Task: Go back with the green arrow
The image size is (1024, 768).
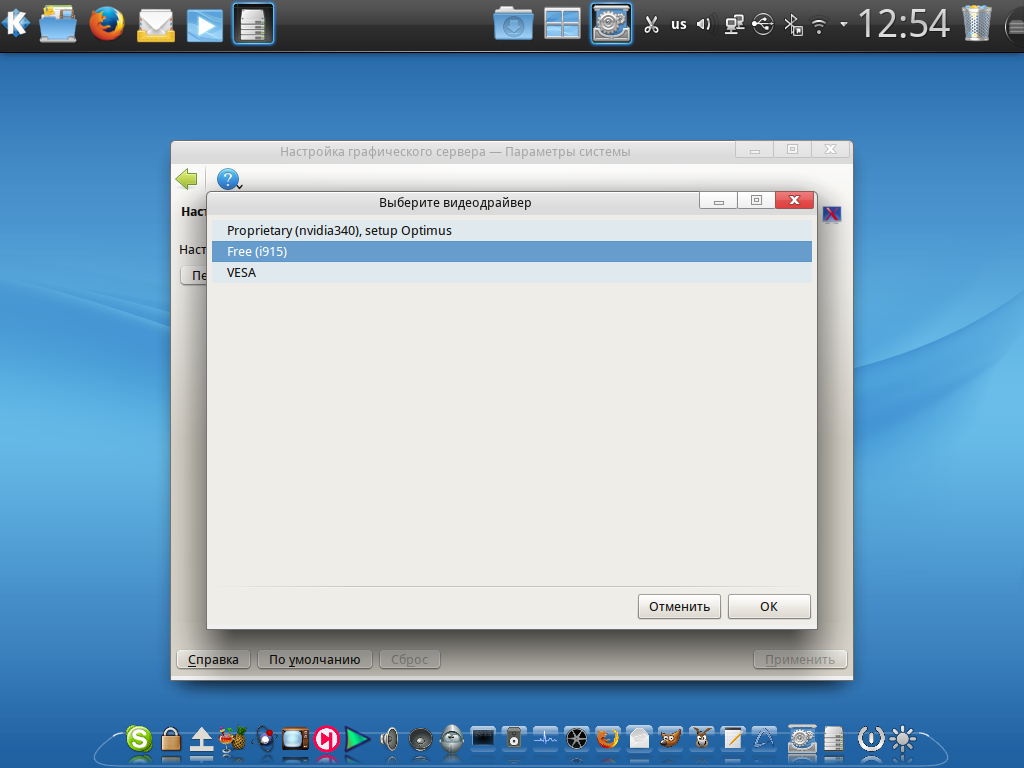Action: point(187,178)
